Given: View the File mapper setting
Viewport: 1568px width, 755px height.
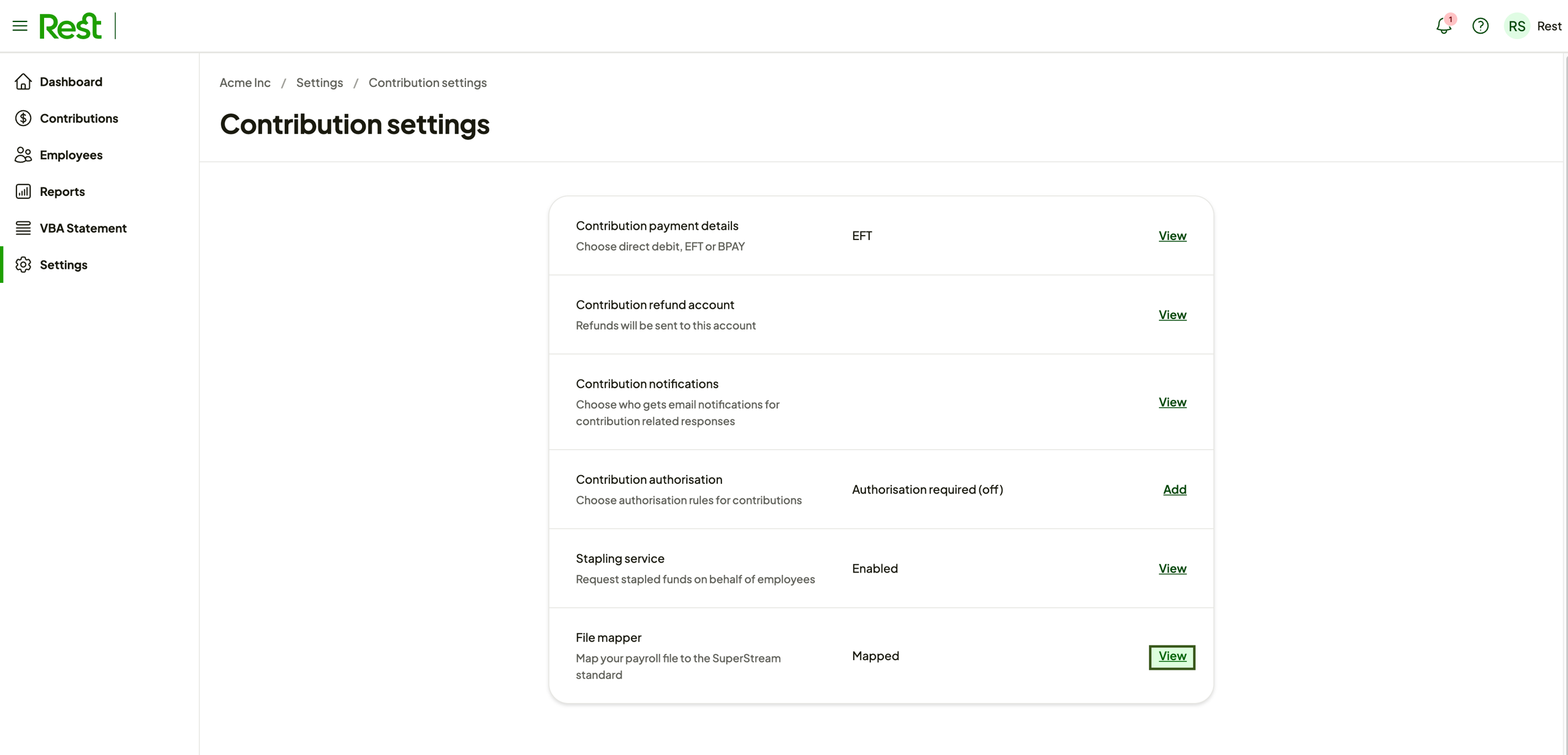Looking at the screenshot, I should click(x=1172, y=656).
